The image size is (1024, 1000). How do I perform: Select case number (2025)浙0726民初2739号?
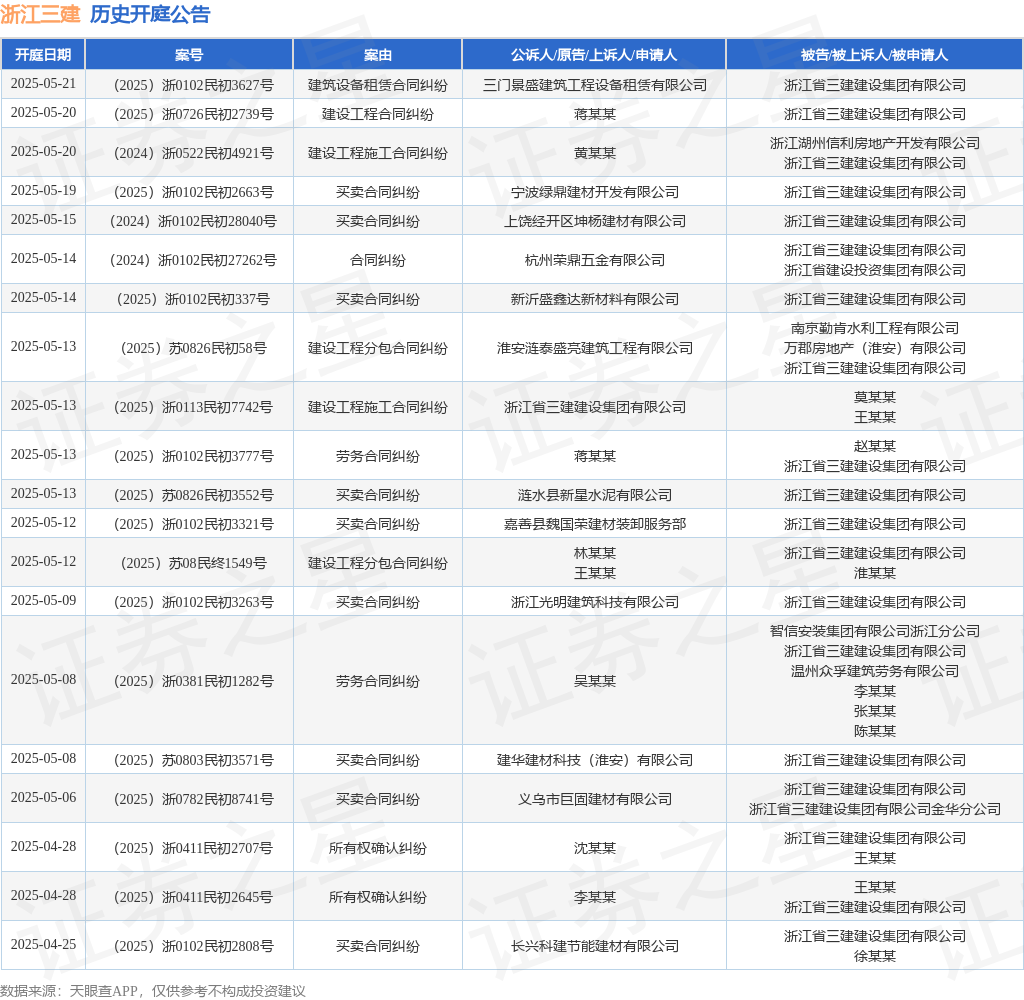(193, 114)
